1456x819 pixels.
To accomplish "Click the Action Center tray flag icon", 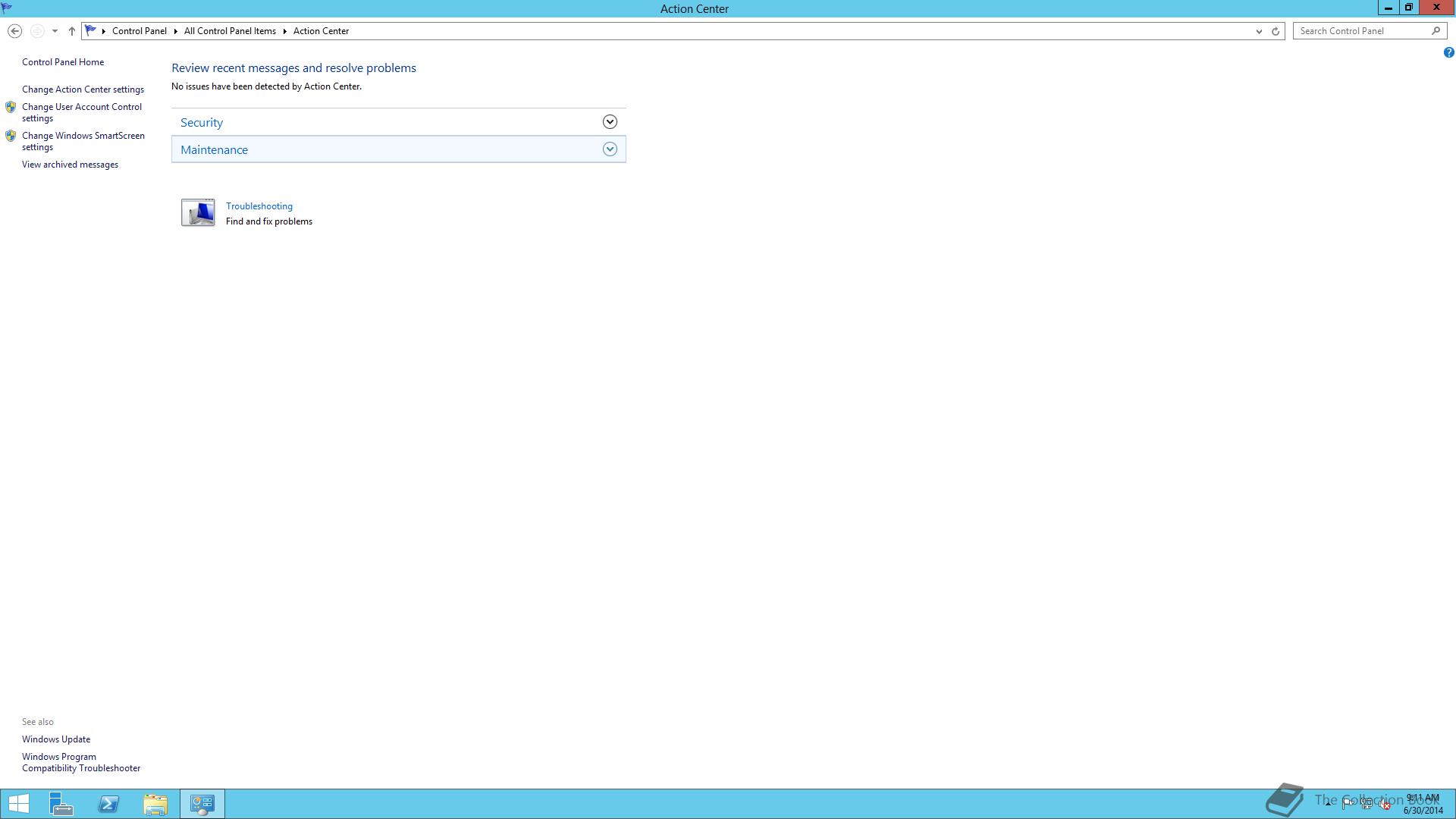I will click(x=1348, y=804).
